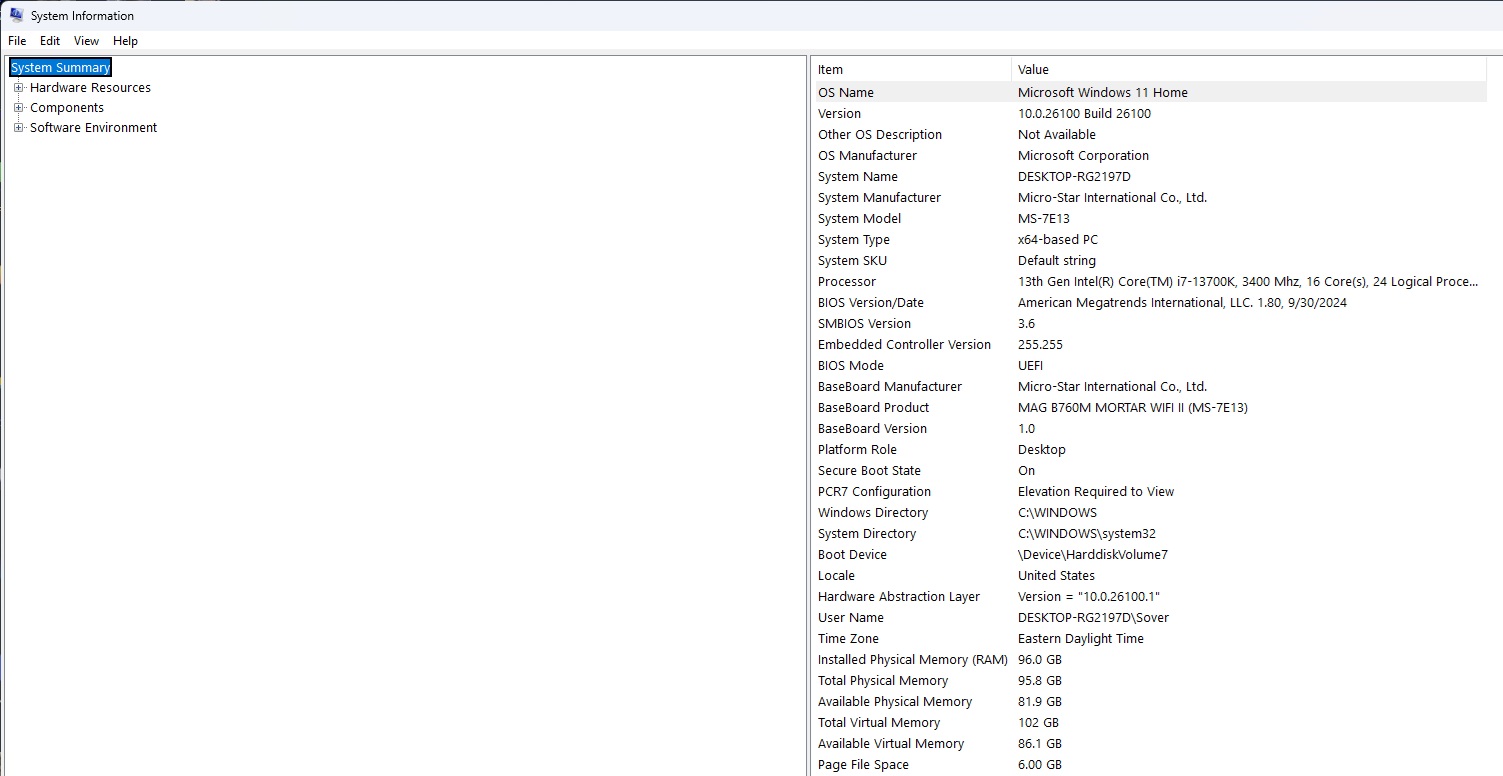Select the Processor item
Screen dimensions: 1503x776
coord(847,281)
